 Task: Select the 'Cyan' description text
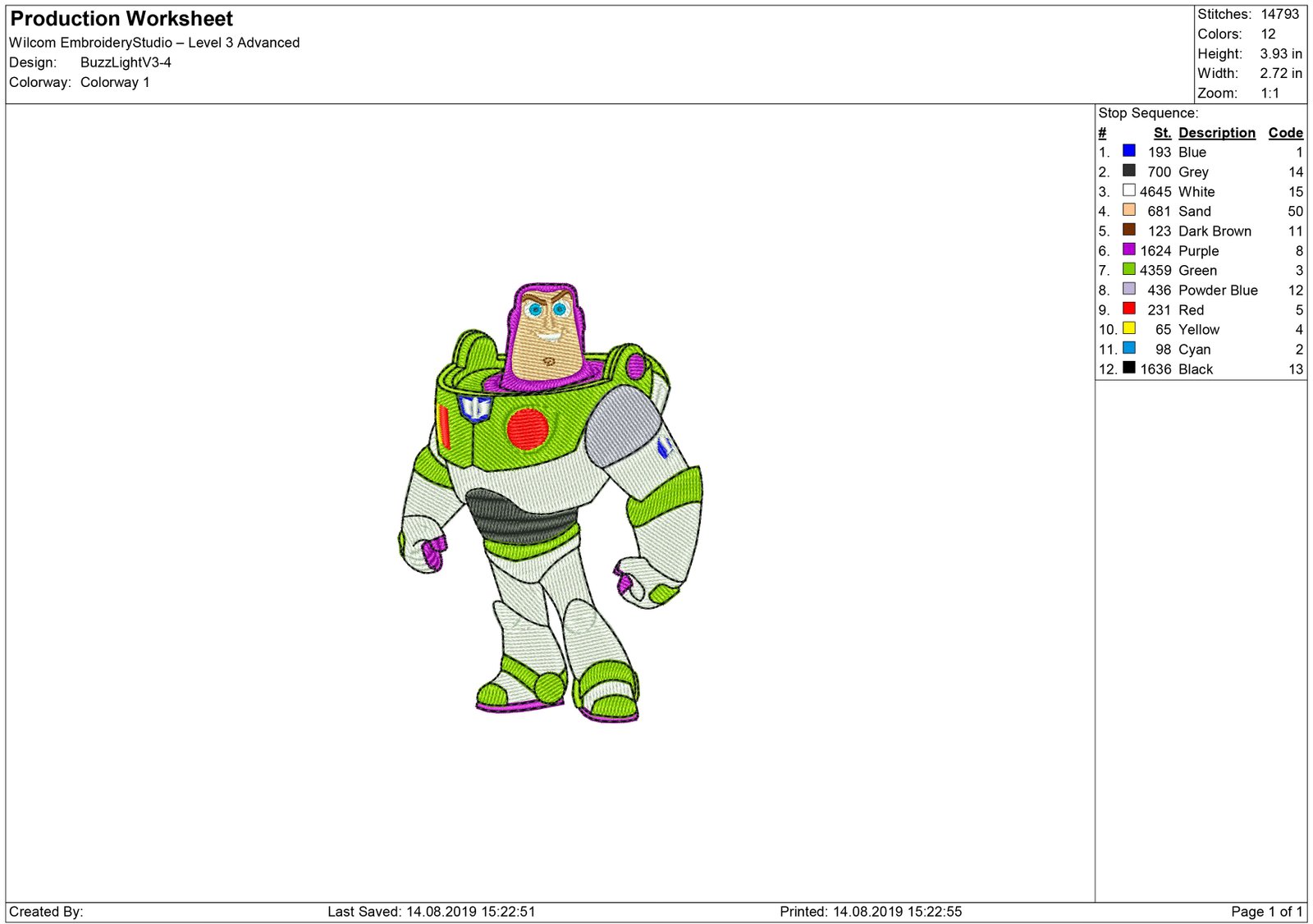(1194, 350)
